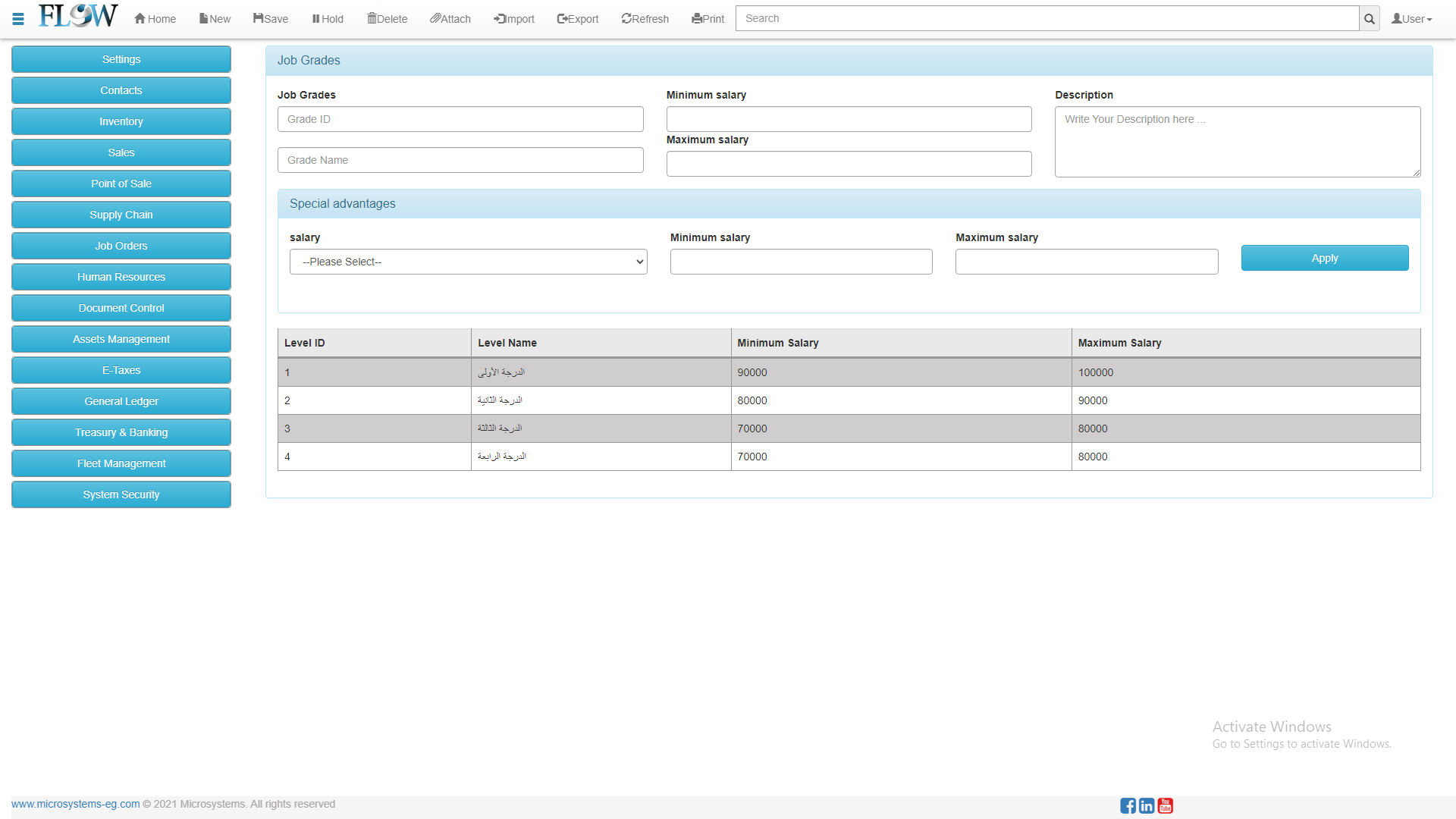Screen dimensions: 1456x819
Task: Select table row with Level ID 4
Action: pyautogui.click(x=849, y=457)
